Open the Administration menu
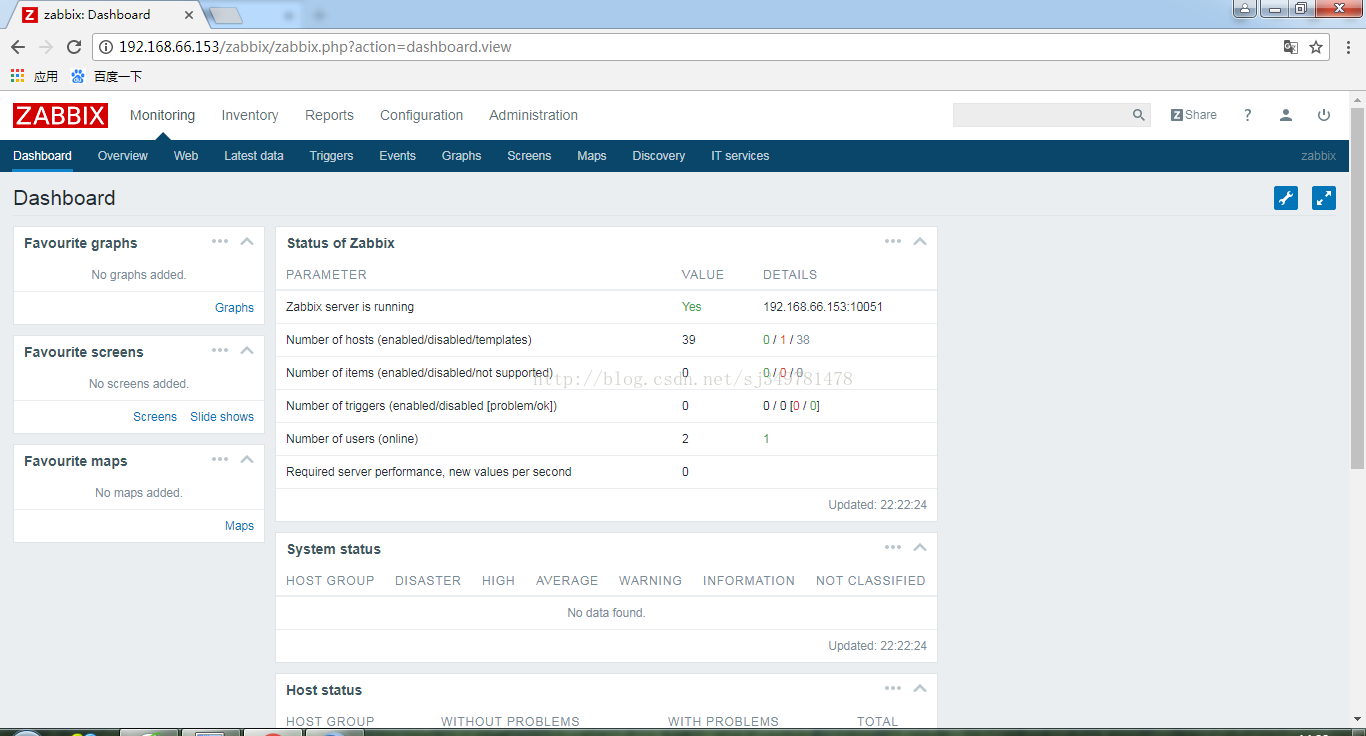1366x736 pixels. [x=533, y=115]
